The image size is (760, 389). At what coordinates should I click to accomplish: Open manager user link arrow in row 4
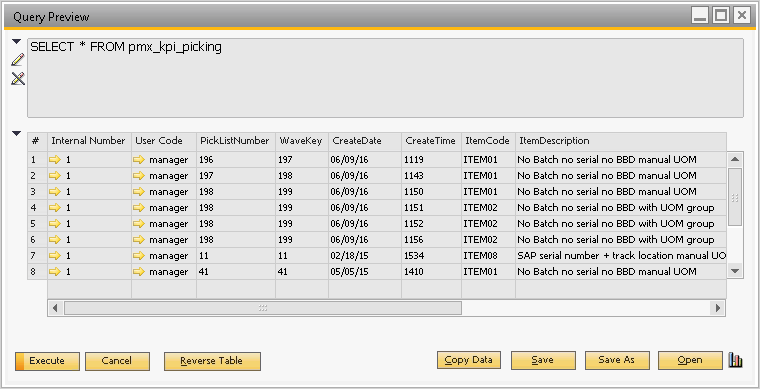[139, 207]
